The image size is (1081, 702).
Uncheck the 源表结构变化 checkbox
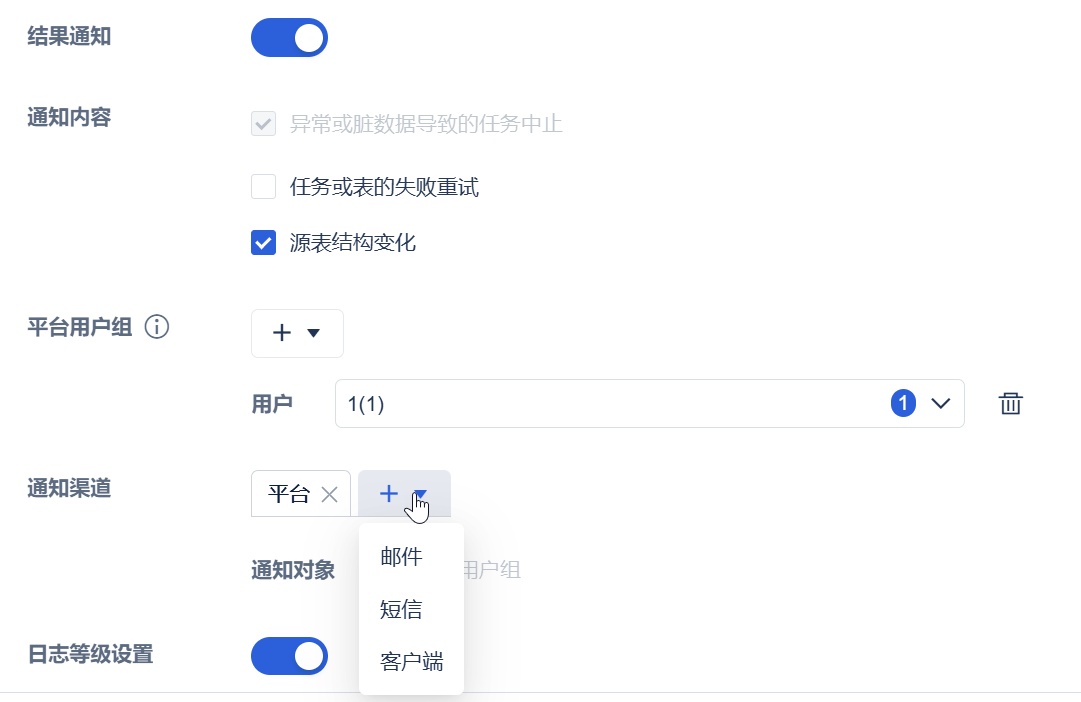point(264,243)
